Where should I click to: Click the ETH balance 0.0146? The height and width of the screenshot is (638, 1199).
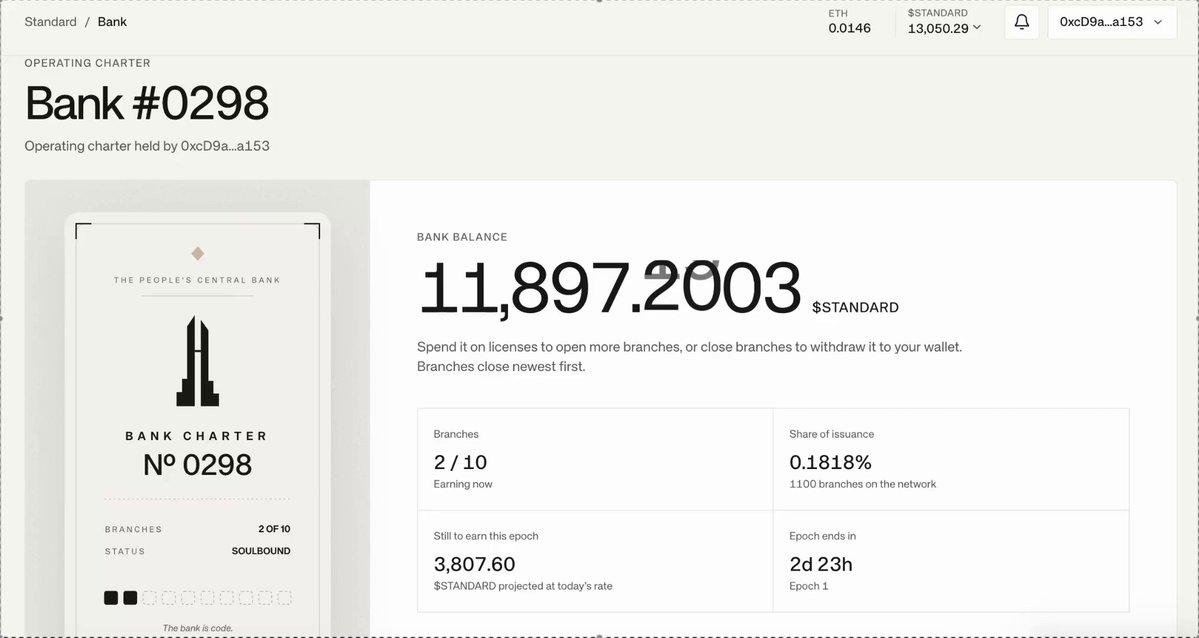tap(850, 28)
